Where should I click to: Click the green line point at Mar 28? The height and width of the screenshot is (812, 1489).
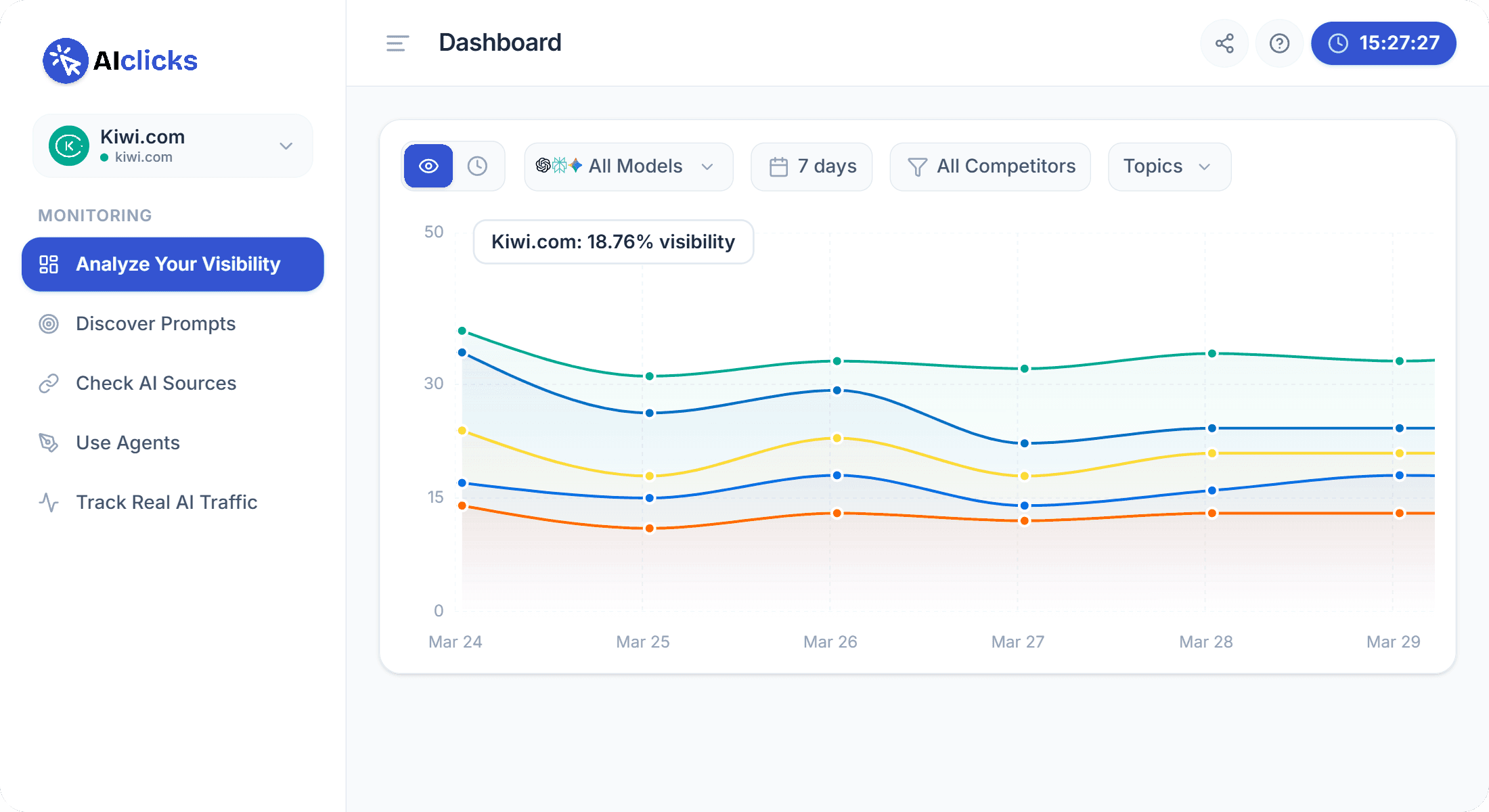click(1212, 354)
